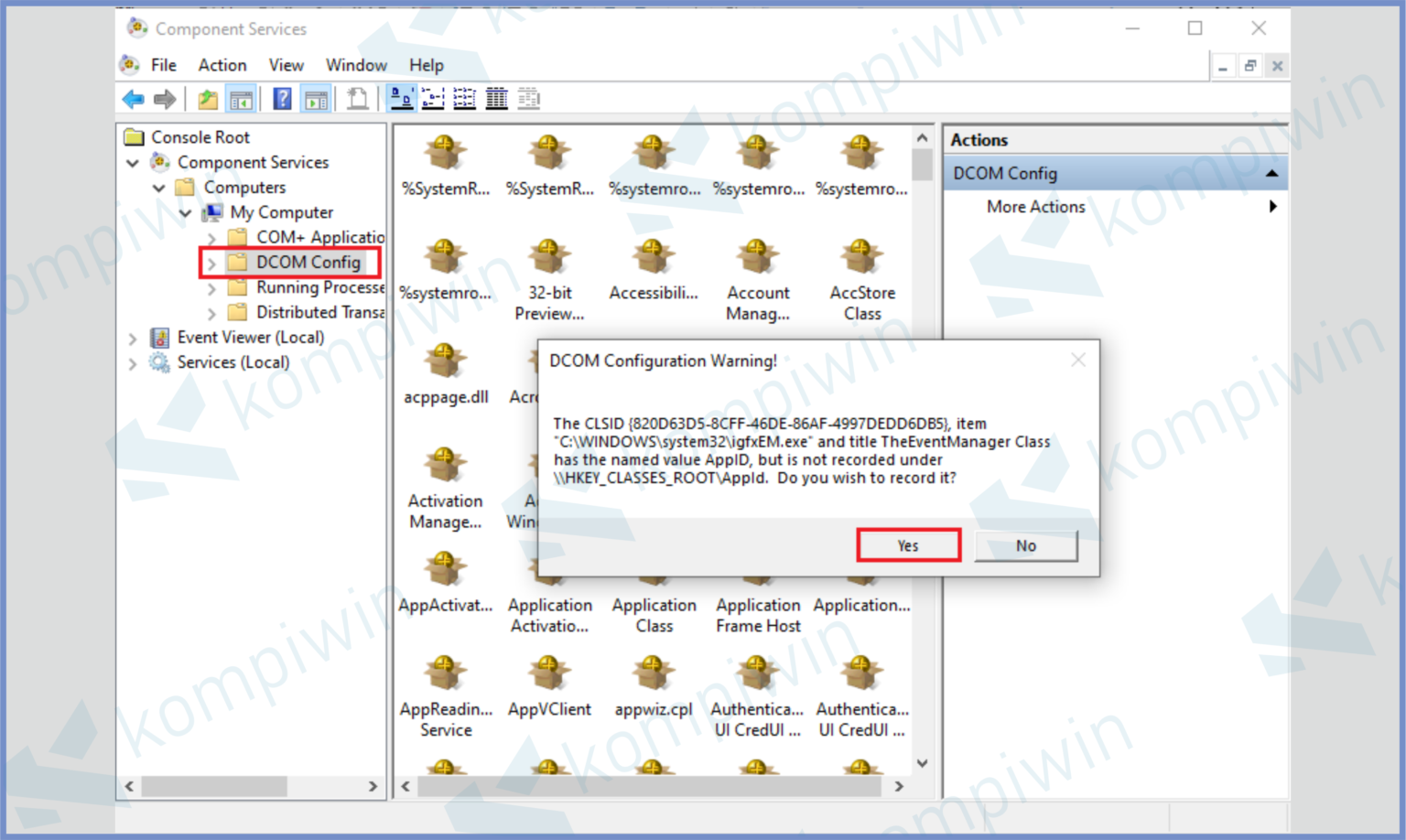Viewport: 1406px width, 840px height.
Task: Open the appwiz.cpl component icon
Action: click(653, 673)
